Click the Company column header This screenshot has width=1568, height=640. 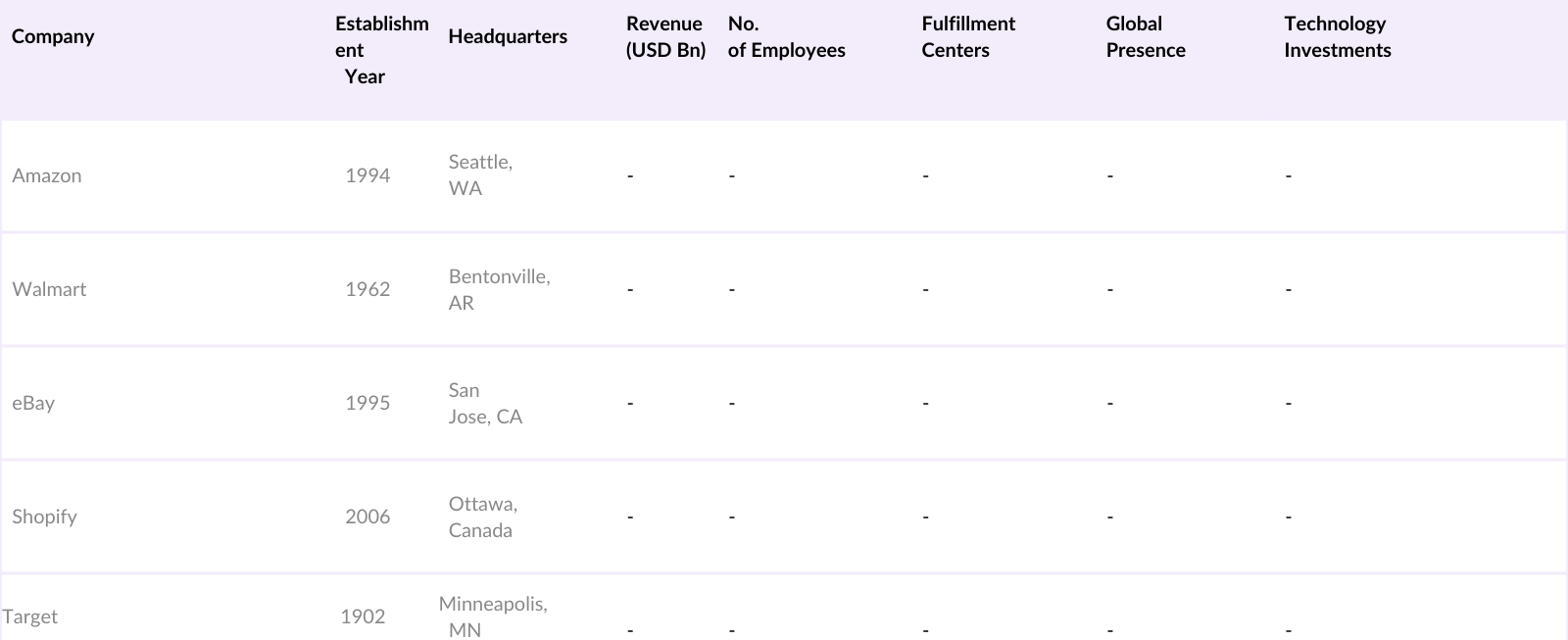pyautogui.click(x=53, y=36)
